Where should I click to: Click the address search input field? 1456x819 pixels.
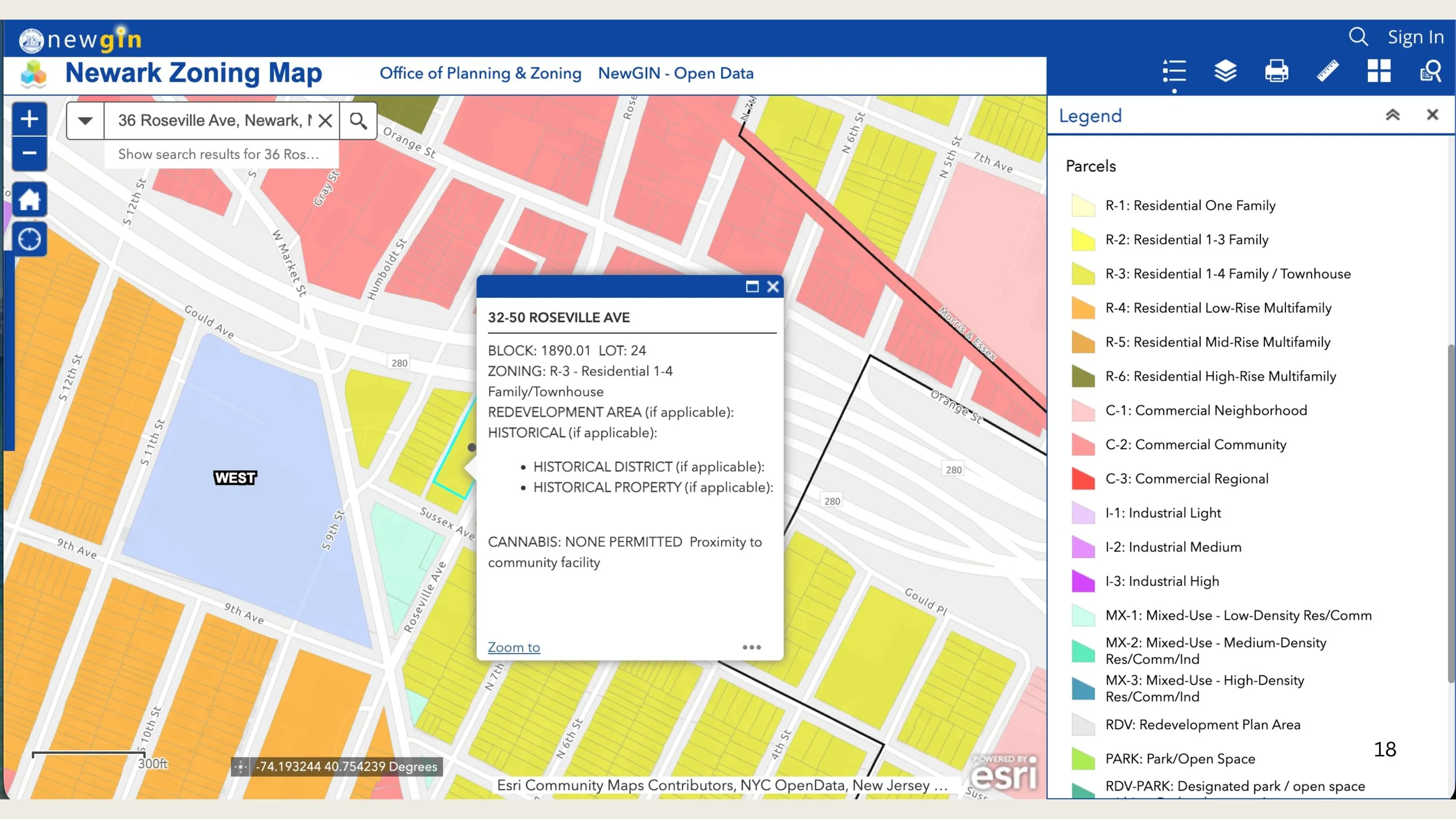click(x=215, y=121)
